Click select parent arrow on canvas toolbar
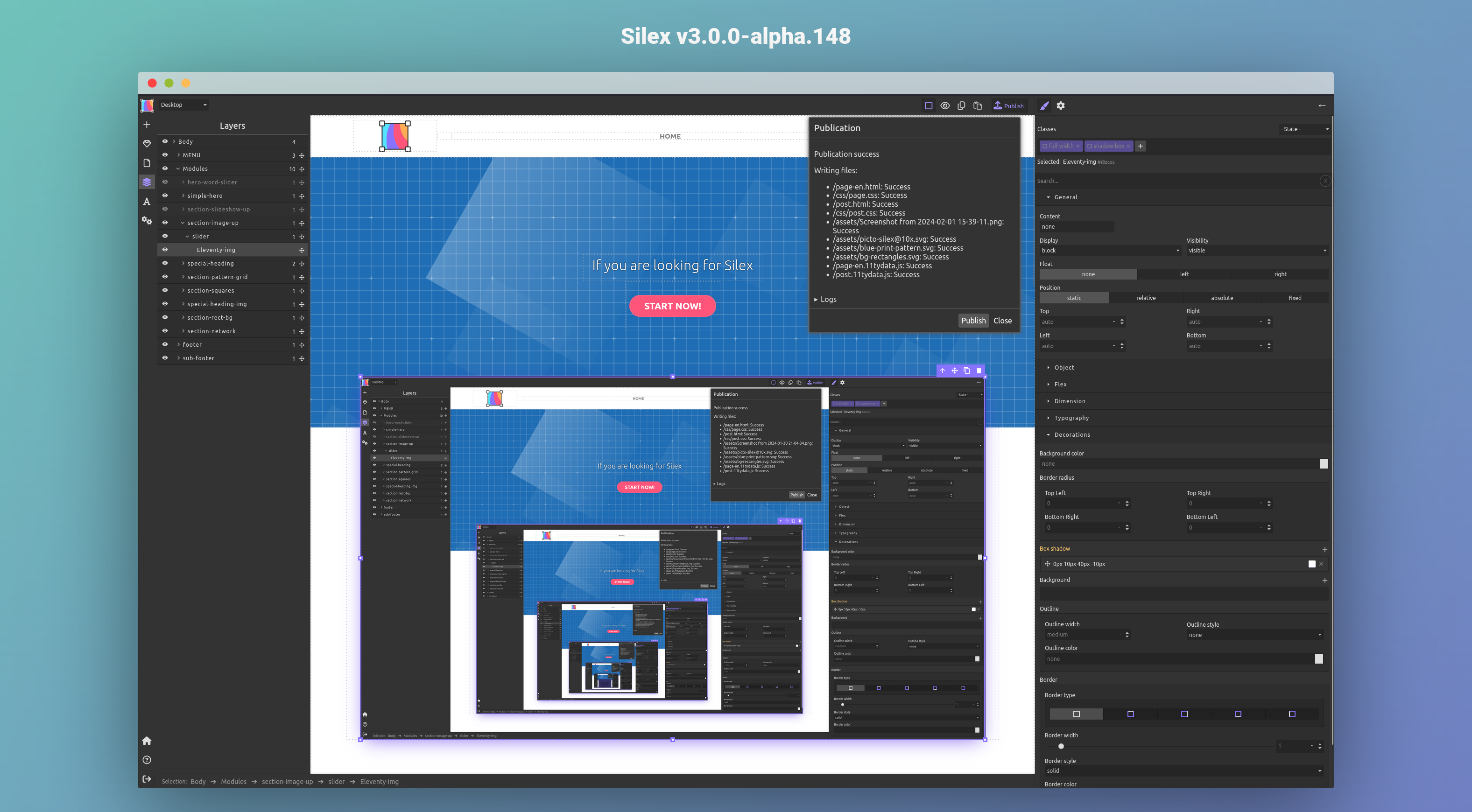 943,371
